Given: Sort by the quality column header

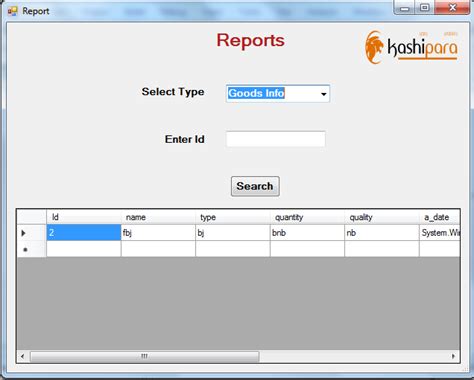Looking at the screenshot, I should click(x=382, y=217).
